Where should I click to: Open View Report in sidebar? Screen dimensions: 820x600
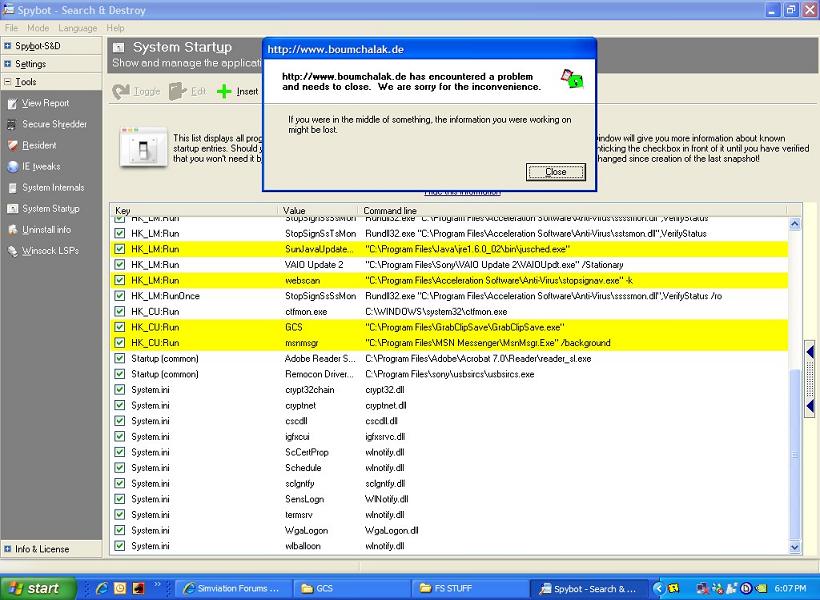[x=45, y=103]
